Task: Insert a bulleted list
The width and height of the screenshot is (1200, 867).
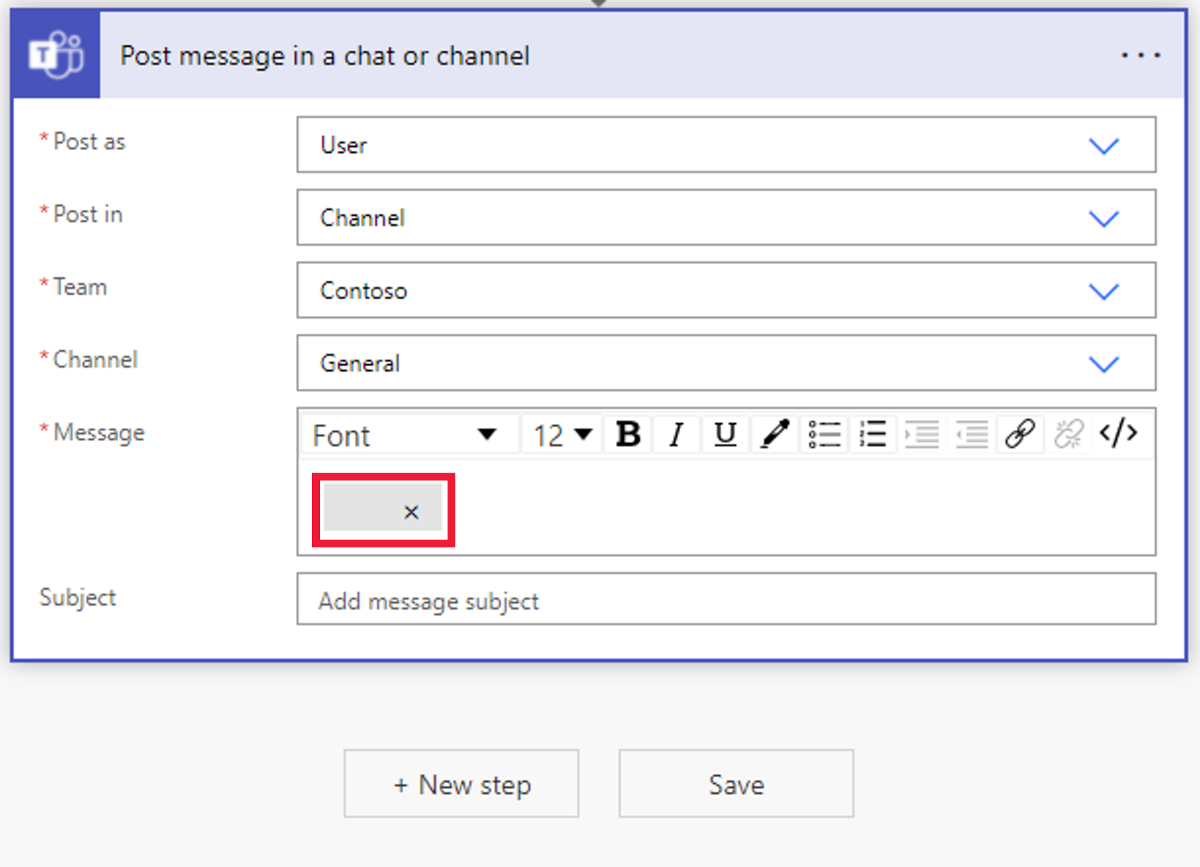Action: [824, 435]
